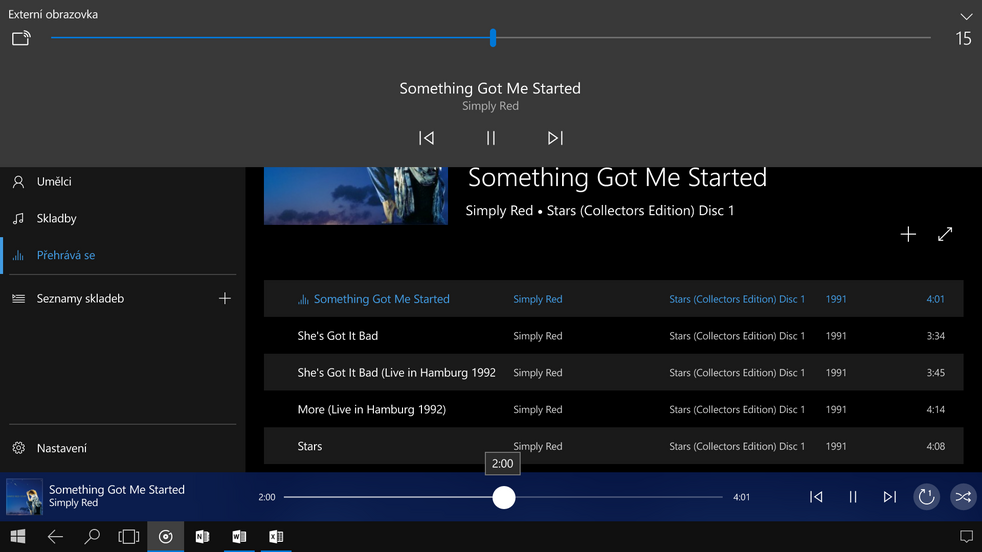Play the Stars track
Screen dimensions: 982x552
(x=613, y=446)
